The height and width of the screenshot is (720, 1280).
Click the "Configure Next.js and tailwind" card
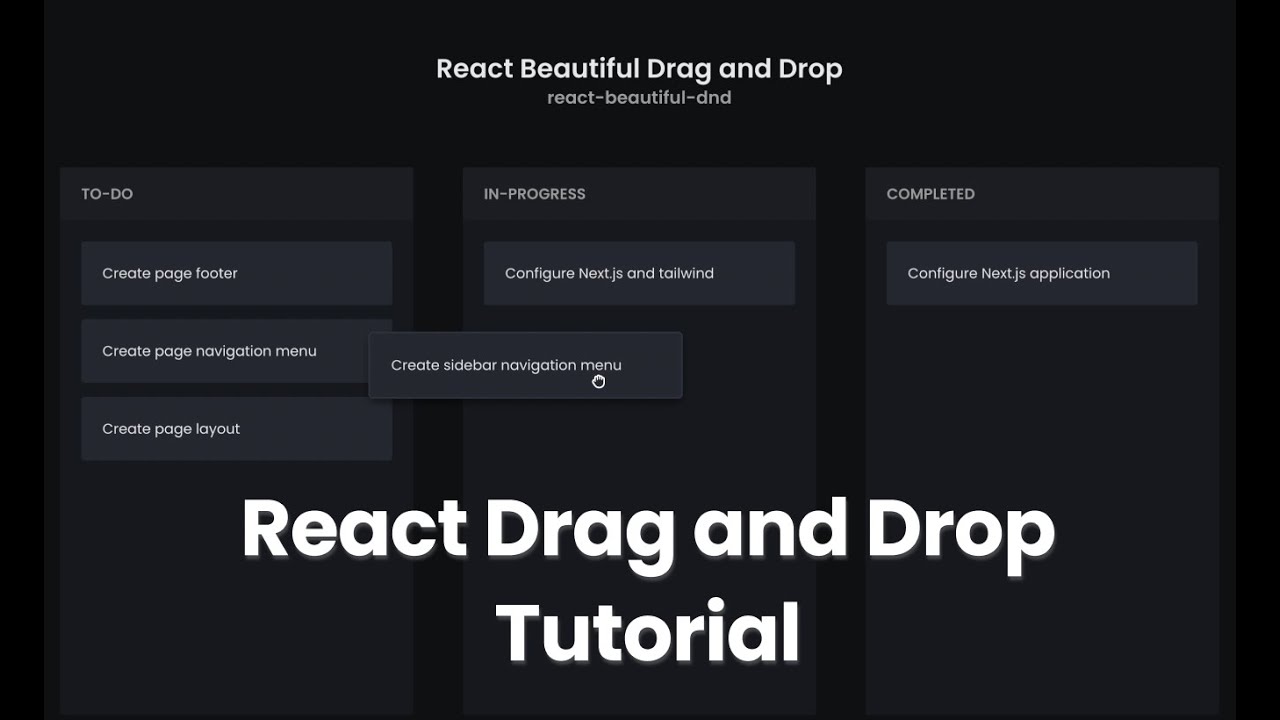[639, 273]
